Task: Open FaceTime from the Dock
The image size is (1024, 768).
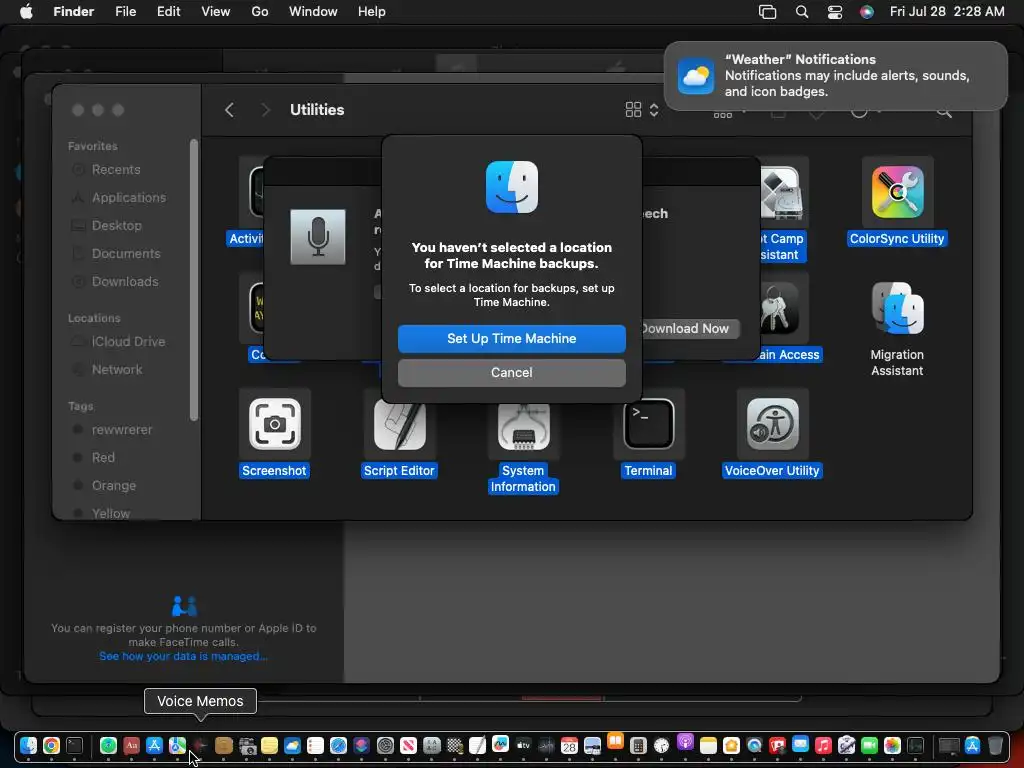Action: pos(869,745)
